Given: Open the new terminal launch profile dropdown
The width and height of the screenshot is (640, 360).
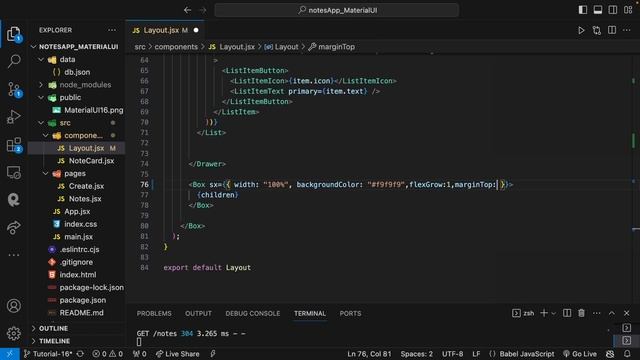Looking at the screenshot, I should (x=553, y=313).
